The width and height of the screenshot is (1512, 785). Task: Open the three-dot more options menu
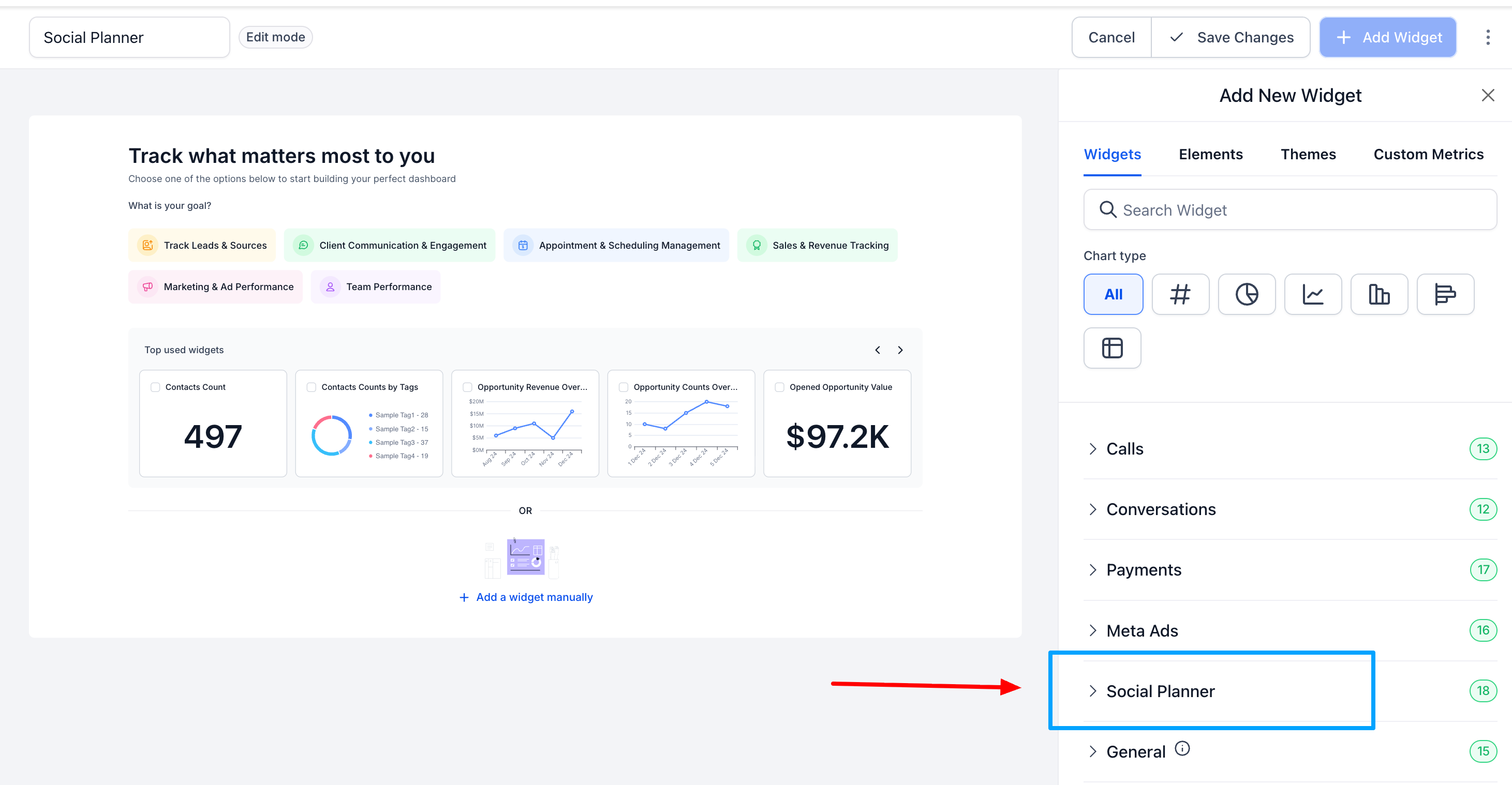click(1487, 38)
